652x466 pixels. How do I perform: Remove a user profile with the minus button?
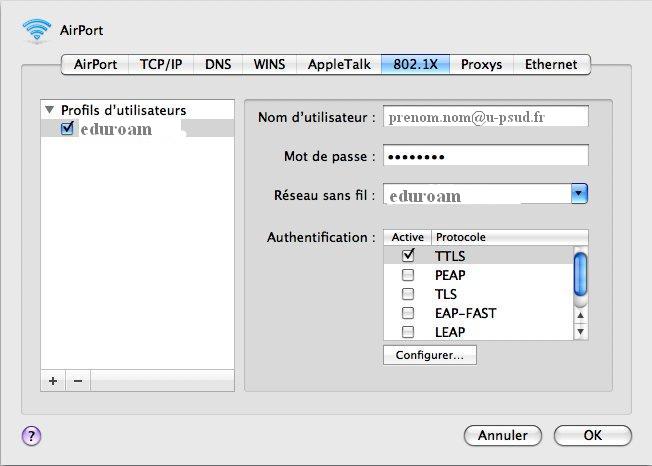click(78, 380)
